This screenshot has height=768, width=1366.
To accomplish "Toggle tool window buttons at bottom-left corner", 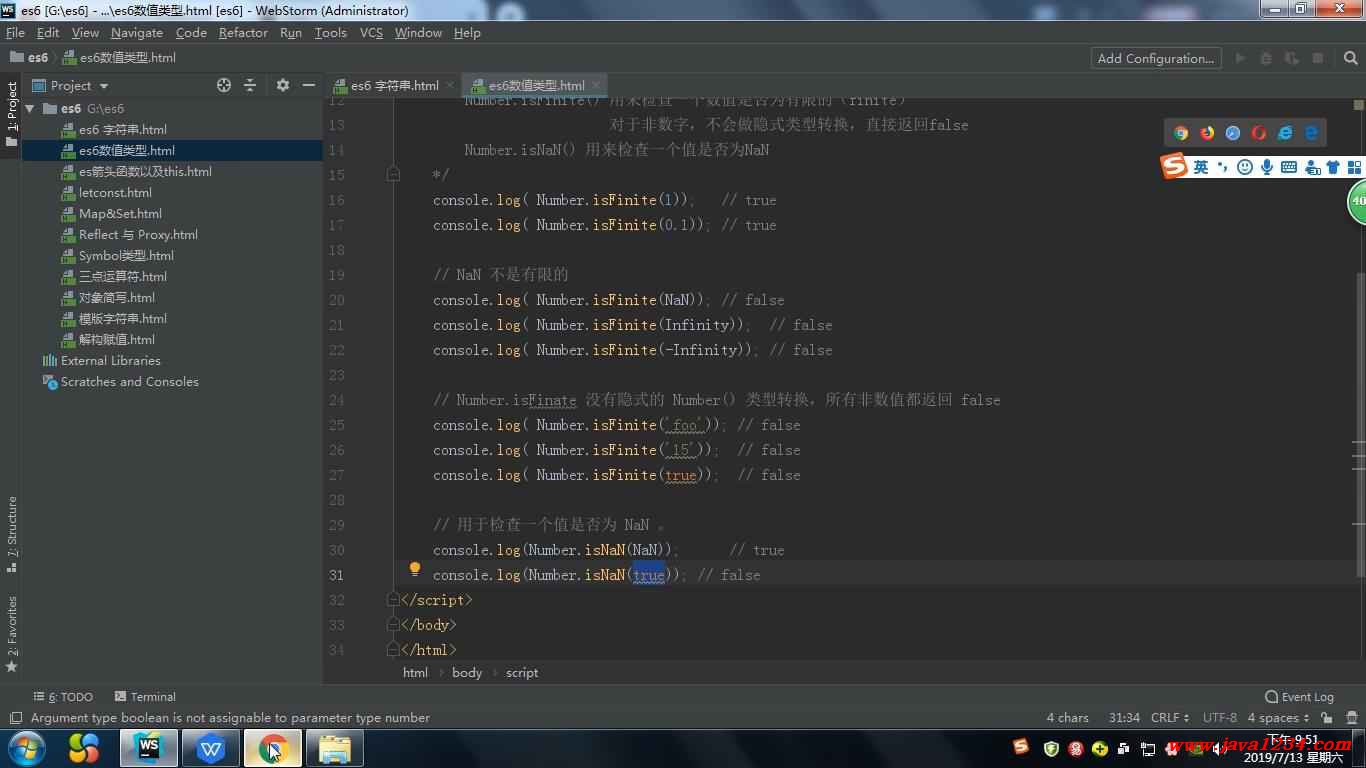I will (15, 718).
